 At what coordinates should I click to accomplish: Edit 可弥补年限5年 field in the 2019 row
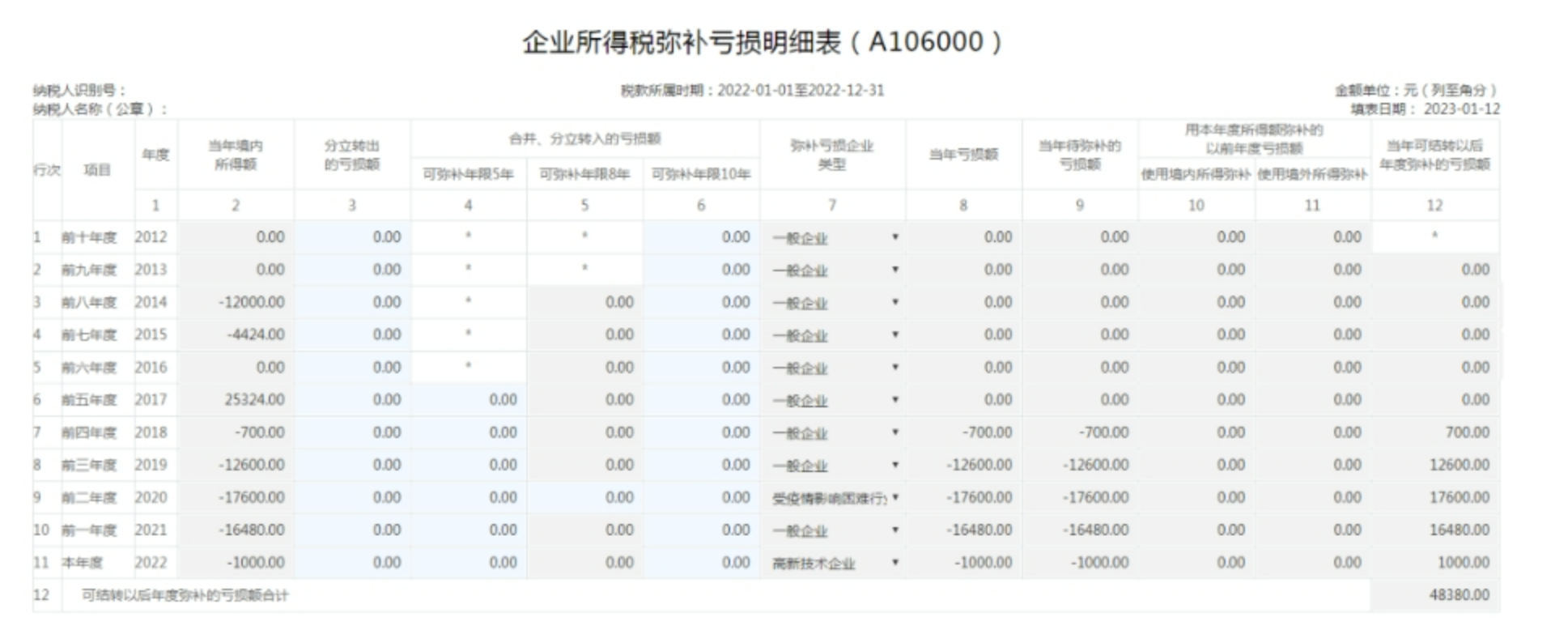point(469,465)
